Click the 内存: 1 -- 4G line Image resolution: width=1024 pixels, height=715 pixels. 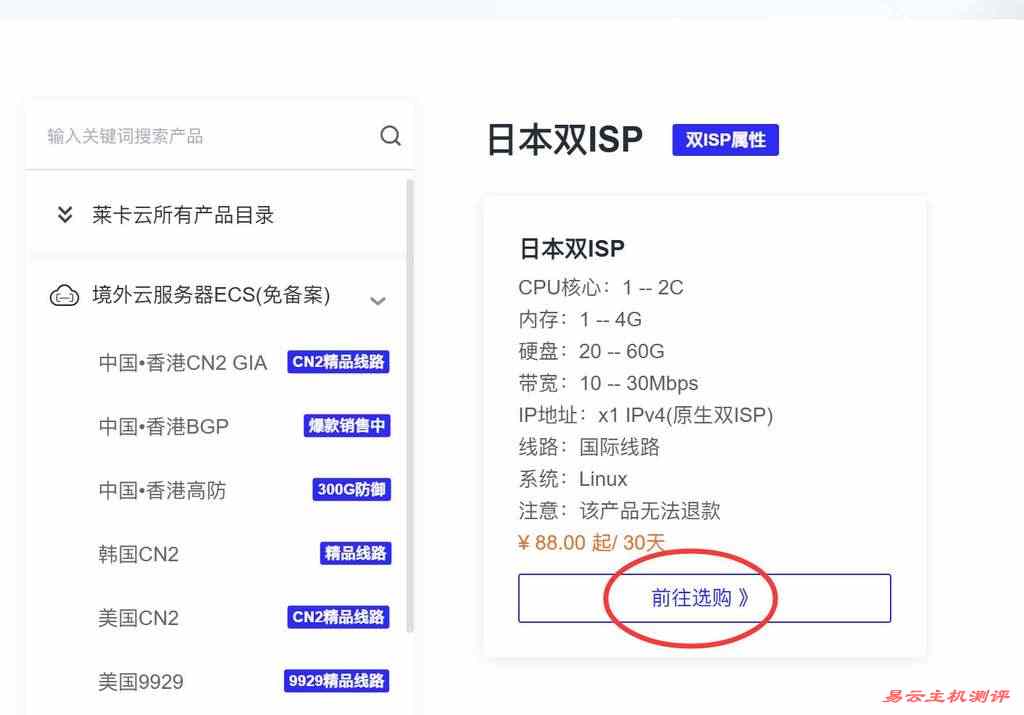pos(580,319)
